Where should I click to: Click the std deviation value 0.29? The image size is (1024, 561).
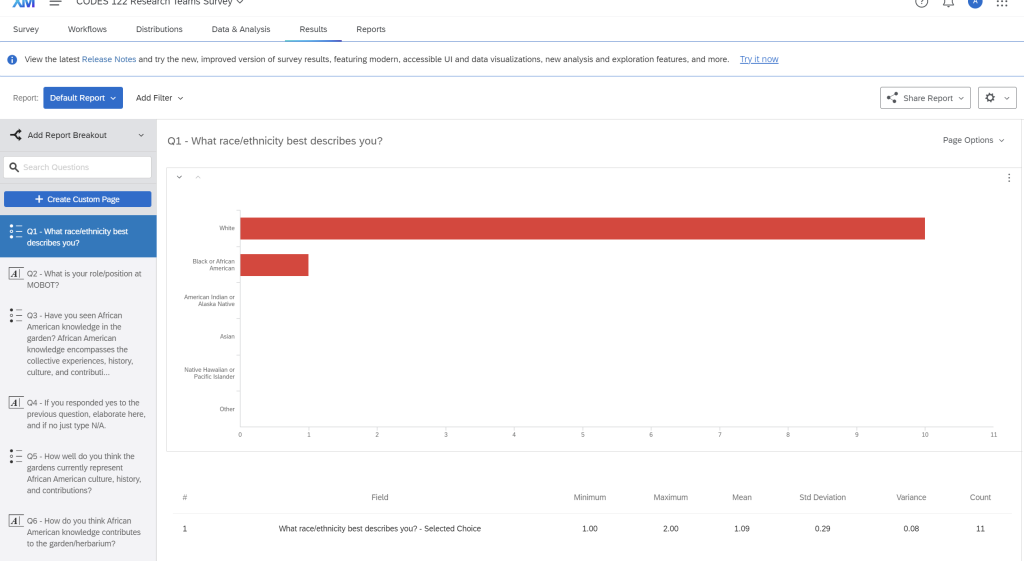pyautogui.click(x=822, y=528)
